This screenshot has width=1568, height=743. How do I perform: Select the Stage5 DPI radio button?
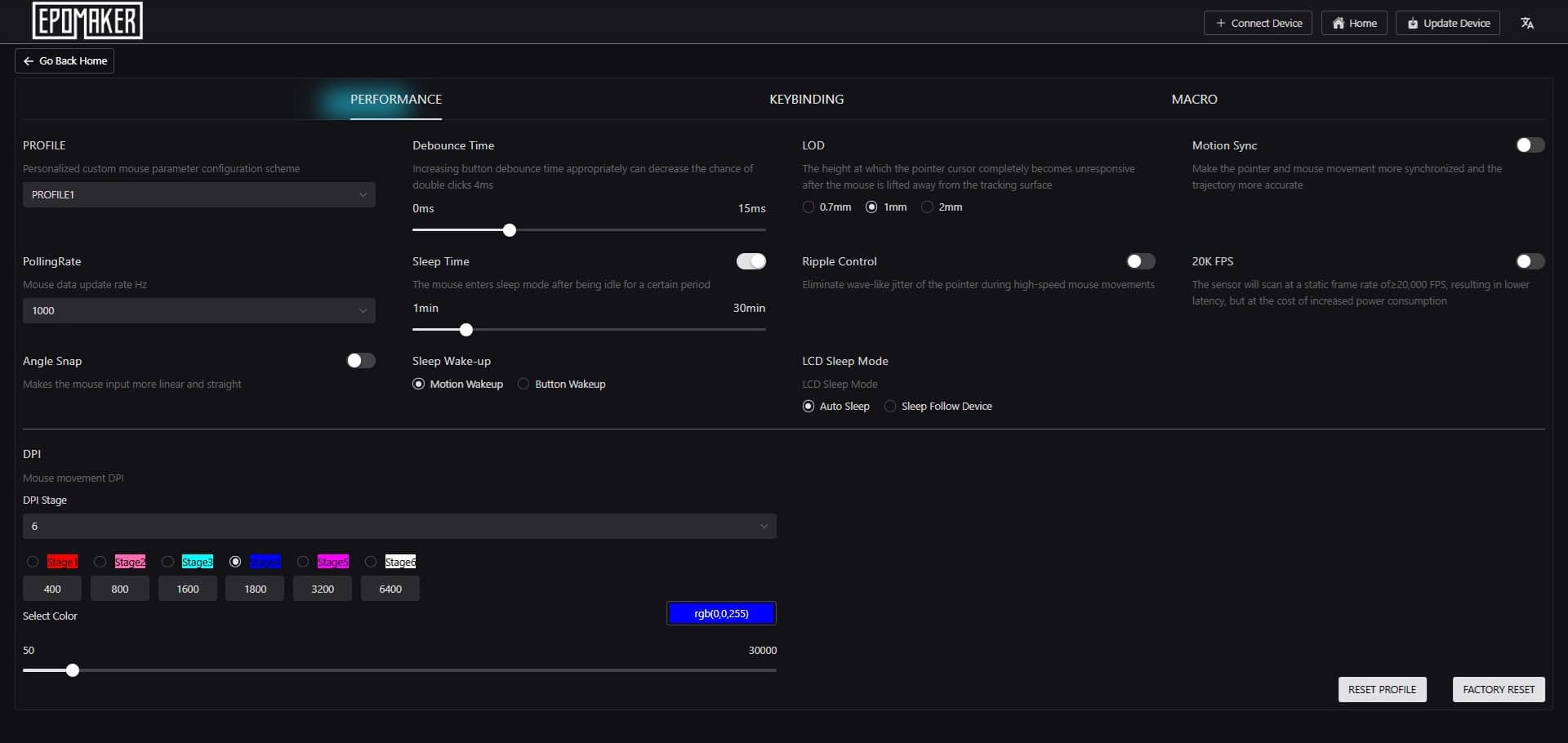tap(303, 562)
